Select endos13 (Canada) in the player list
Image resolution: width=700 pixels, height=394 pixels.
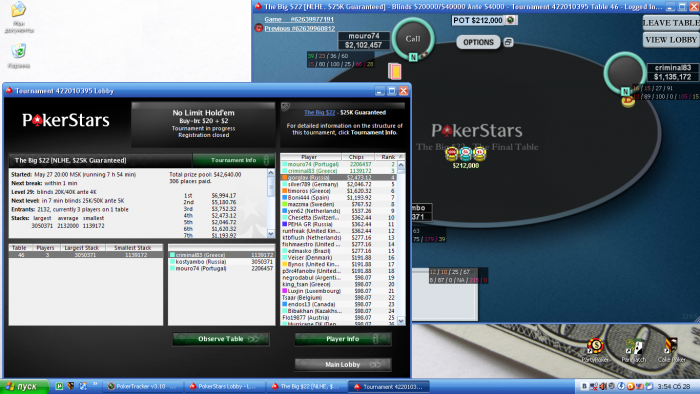click(338, 304)
